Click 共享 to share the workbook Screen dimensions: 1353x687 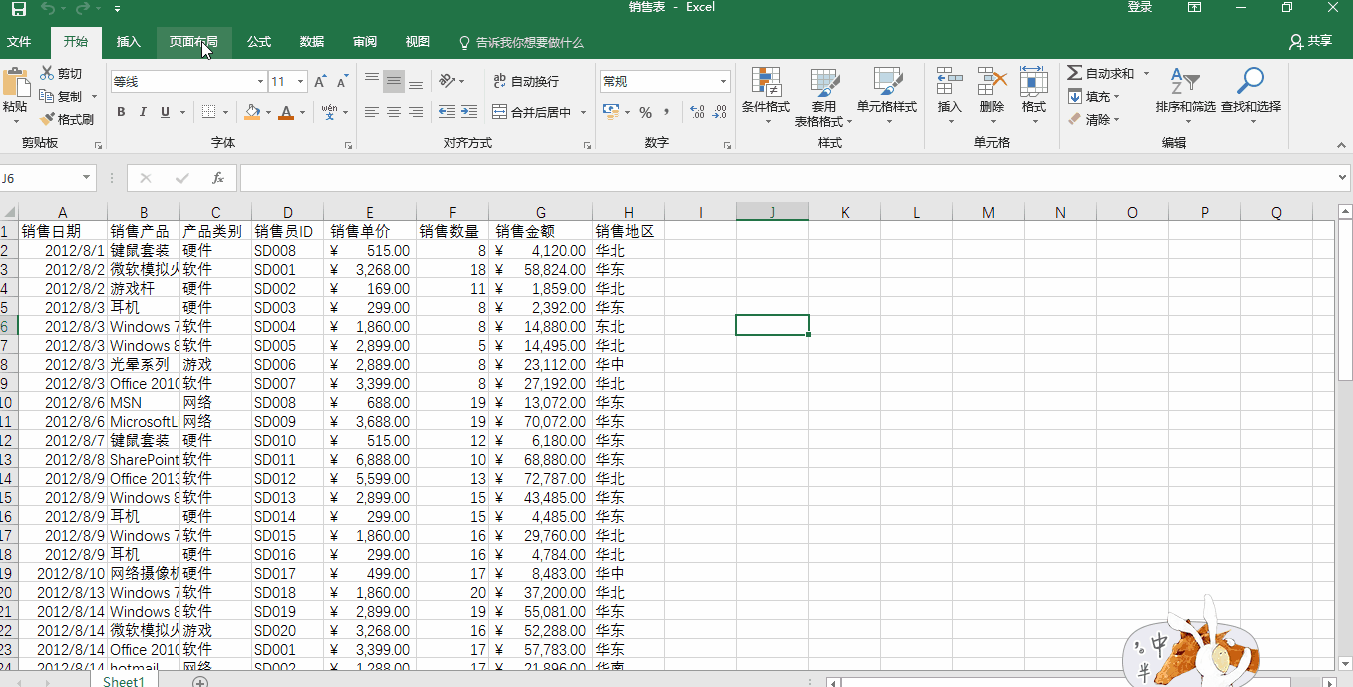pyautogui.click(x=1315, y=42)
